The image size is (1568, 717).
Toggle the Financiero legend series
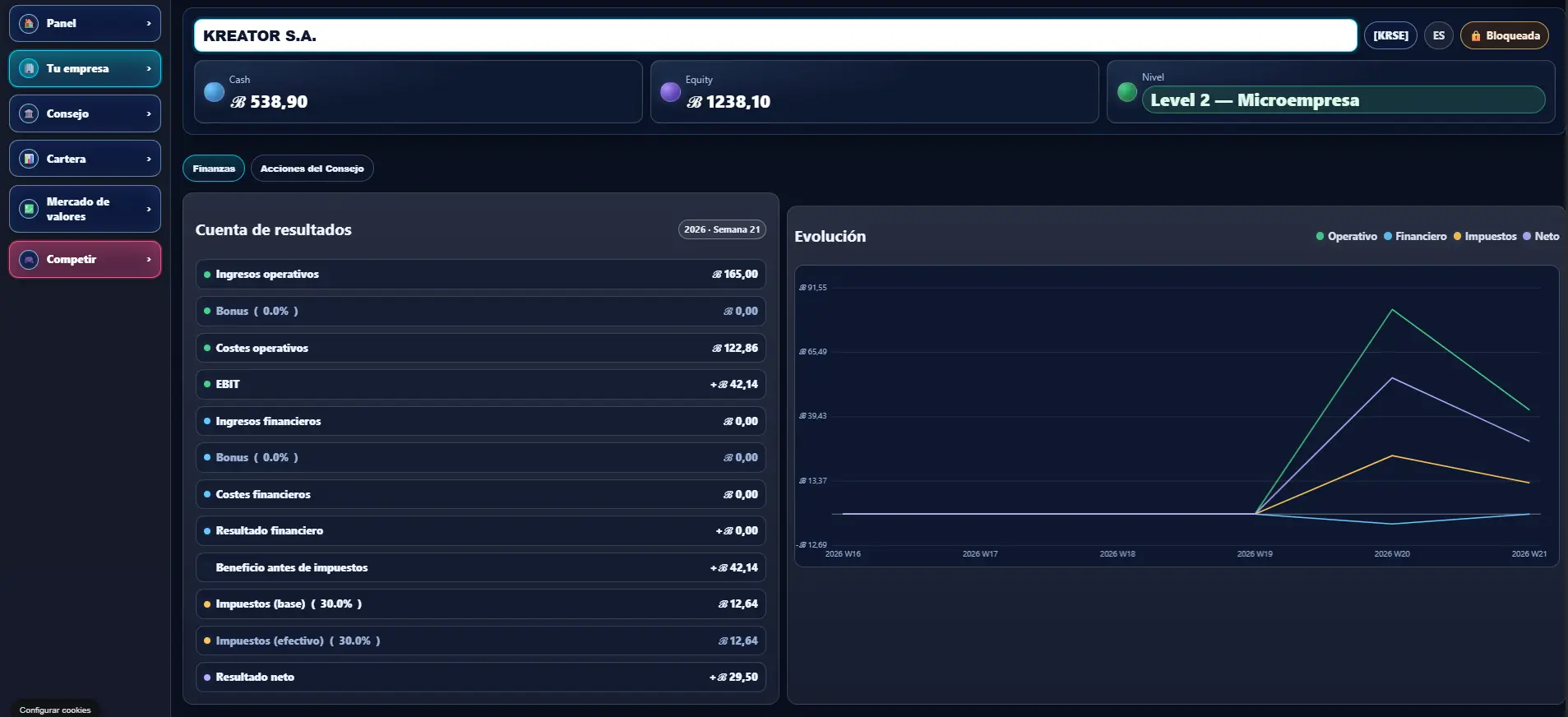pos(1415,237)
